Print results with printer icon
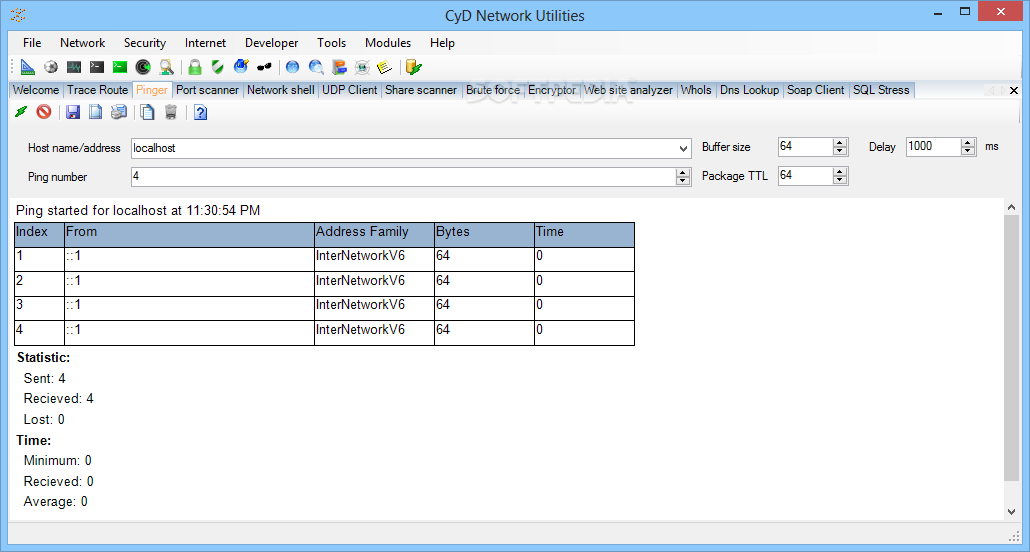The width and height of the screenshot is (1030, 552). (119, 112)
